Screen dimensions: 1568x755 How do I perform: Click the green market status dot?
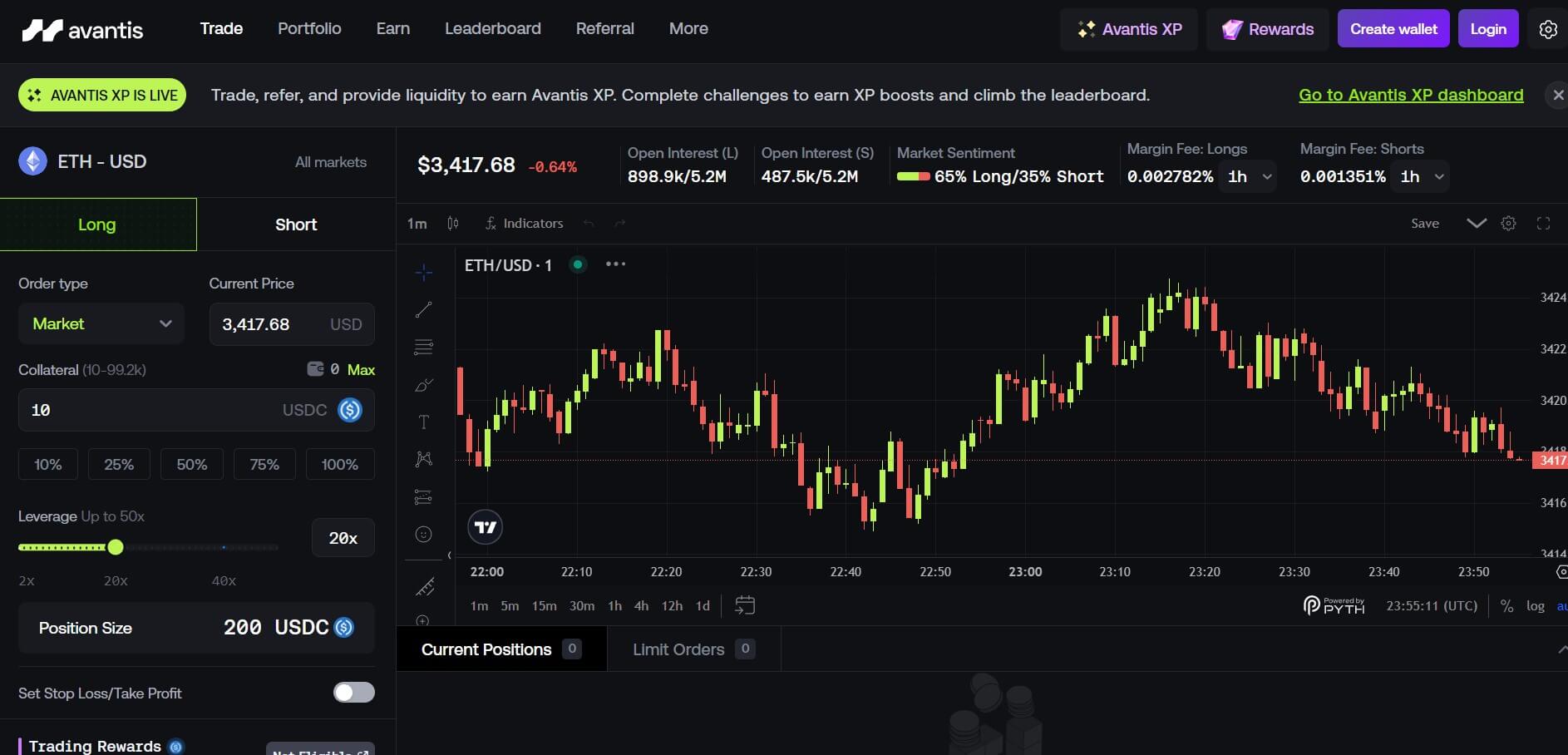(578, 264)
